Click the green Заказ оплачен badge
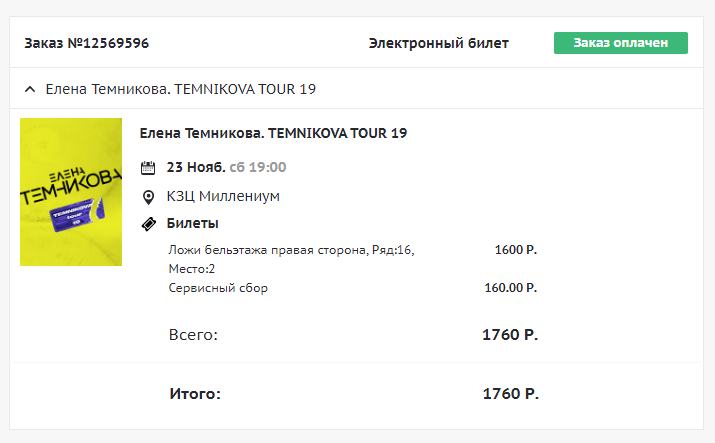This screenshot has height=443, width=715. coord(620,43)
